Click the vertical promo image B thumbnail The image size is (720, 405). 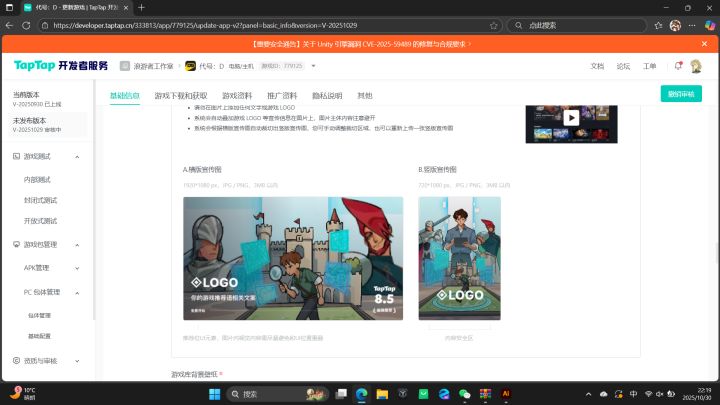460,259
